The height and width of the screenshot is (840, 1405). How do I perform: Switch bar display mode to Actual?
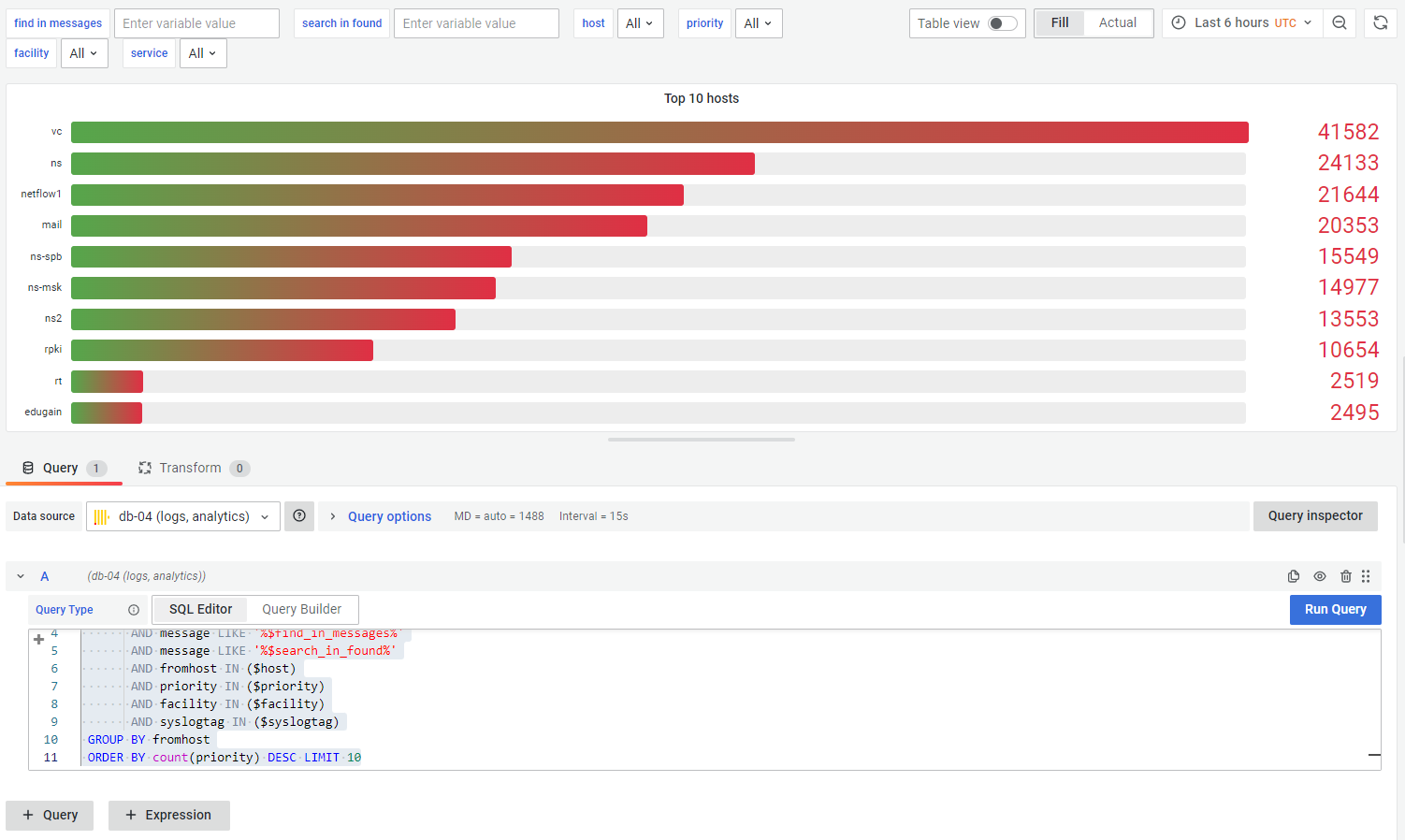pos(1119,22)
